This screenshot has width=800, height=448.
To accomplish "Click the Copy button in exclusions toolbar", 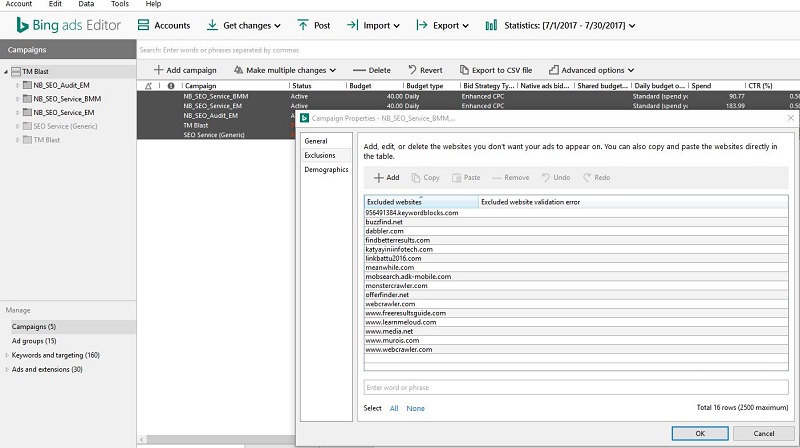I will [x=426, y=178].
